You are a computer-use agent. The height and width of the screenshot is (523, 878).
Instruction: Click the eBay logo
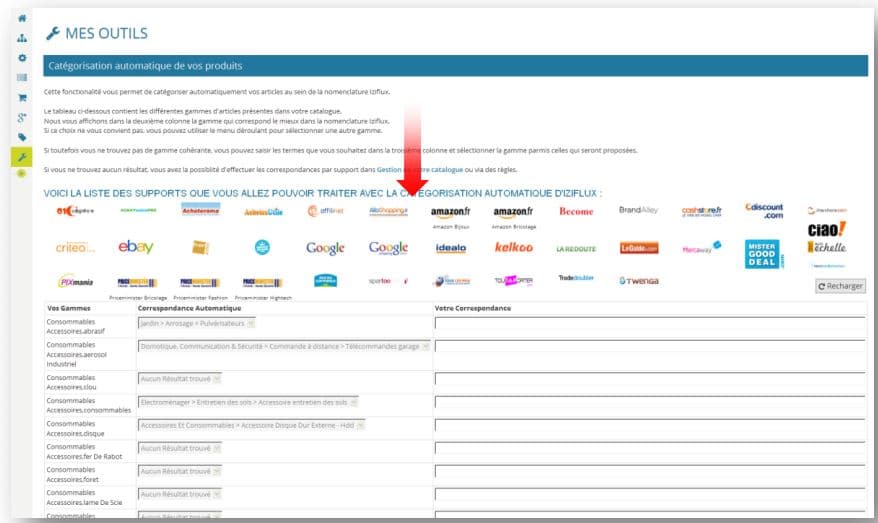coord(136,246)
